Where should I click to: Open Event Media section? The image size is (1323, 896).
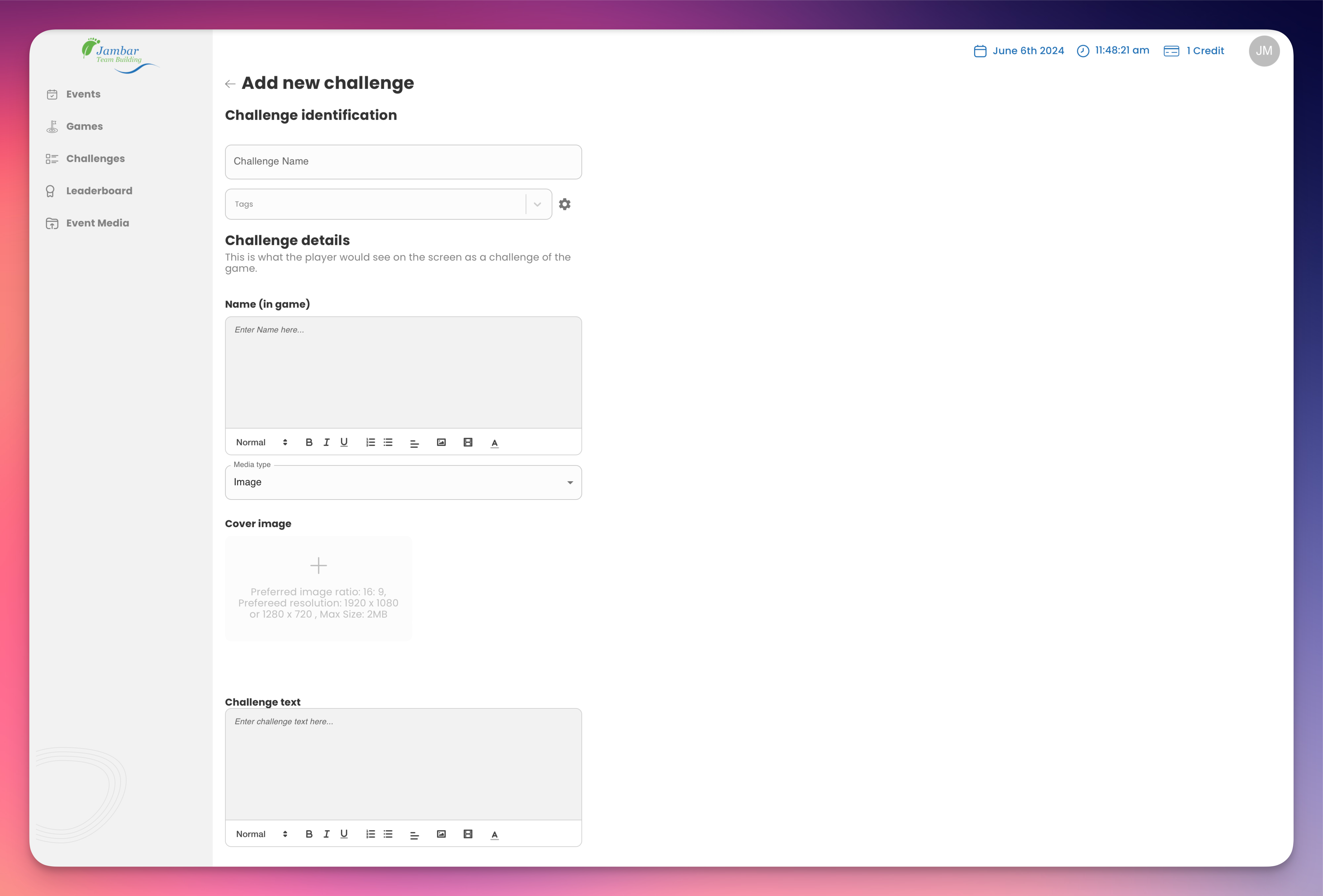(x=97, y=223)
